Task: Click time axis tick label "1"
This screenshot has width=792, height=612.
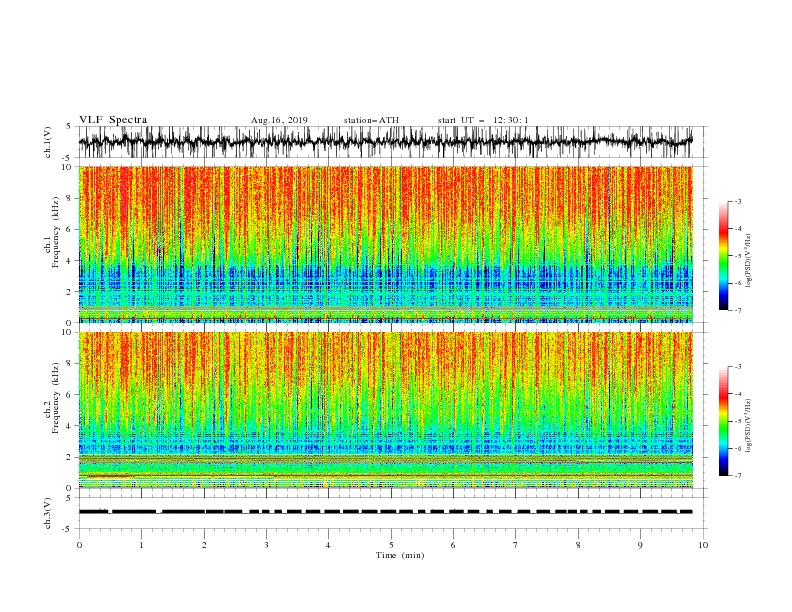Action: point(141,545)
